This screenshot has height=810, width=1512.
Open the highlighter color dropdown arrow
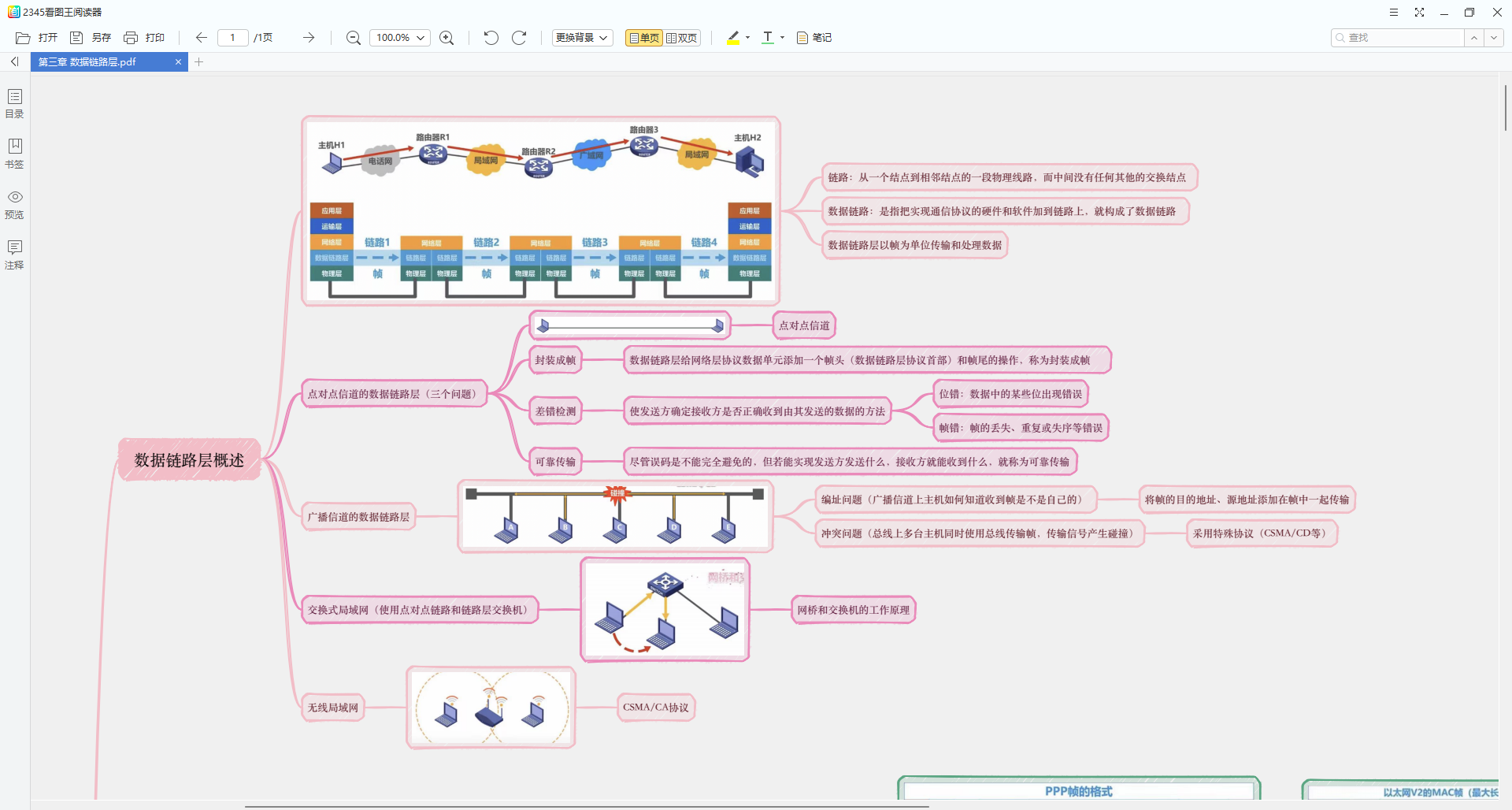[747, 38]
